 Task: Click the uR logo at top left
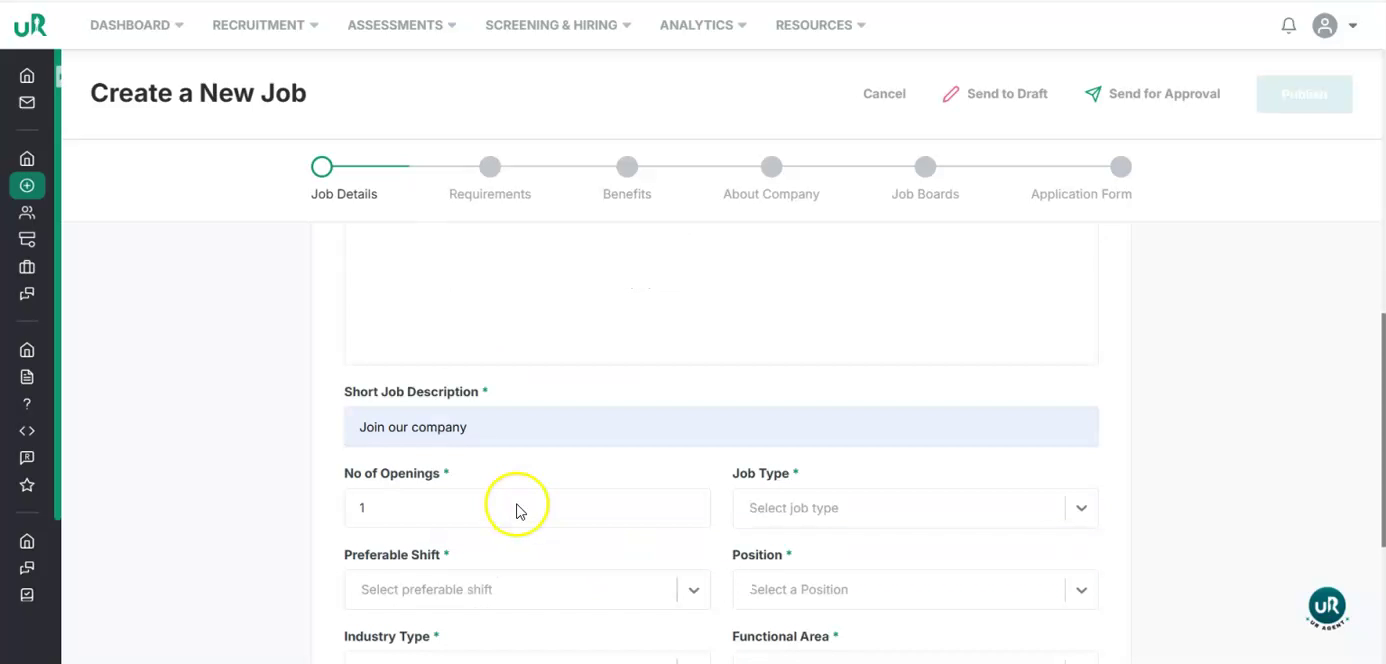point(30,25)
